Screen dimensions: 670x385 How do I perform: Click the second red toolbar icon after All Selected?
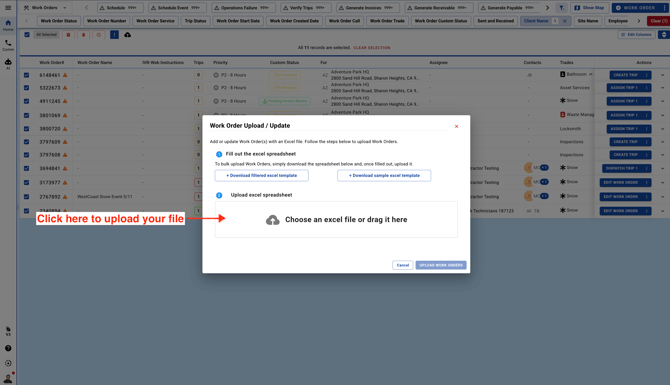coord(83,35)
